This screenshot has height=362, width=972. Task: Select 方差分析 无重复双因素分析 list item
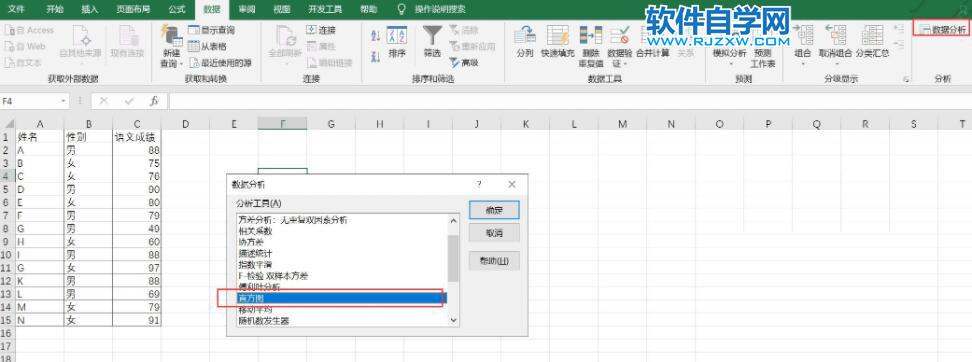[293, 220]
